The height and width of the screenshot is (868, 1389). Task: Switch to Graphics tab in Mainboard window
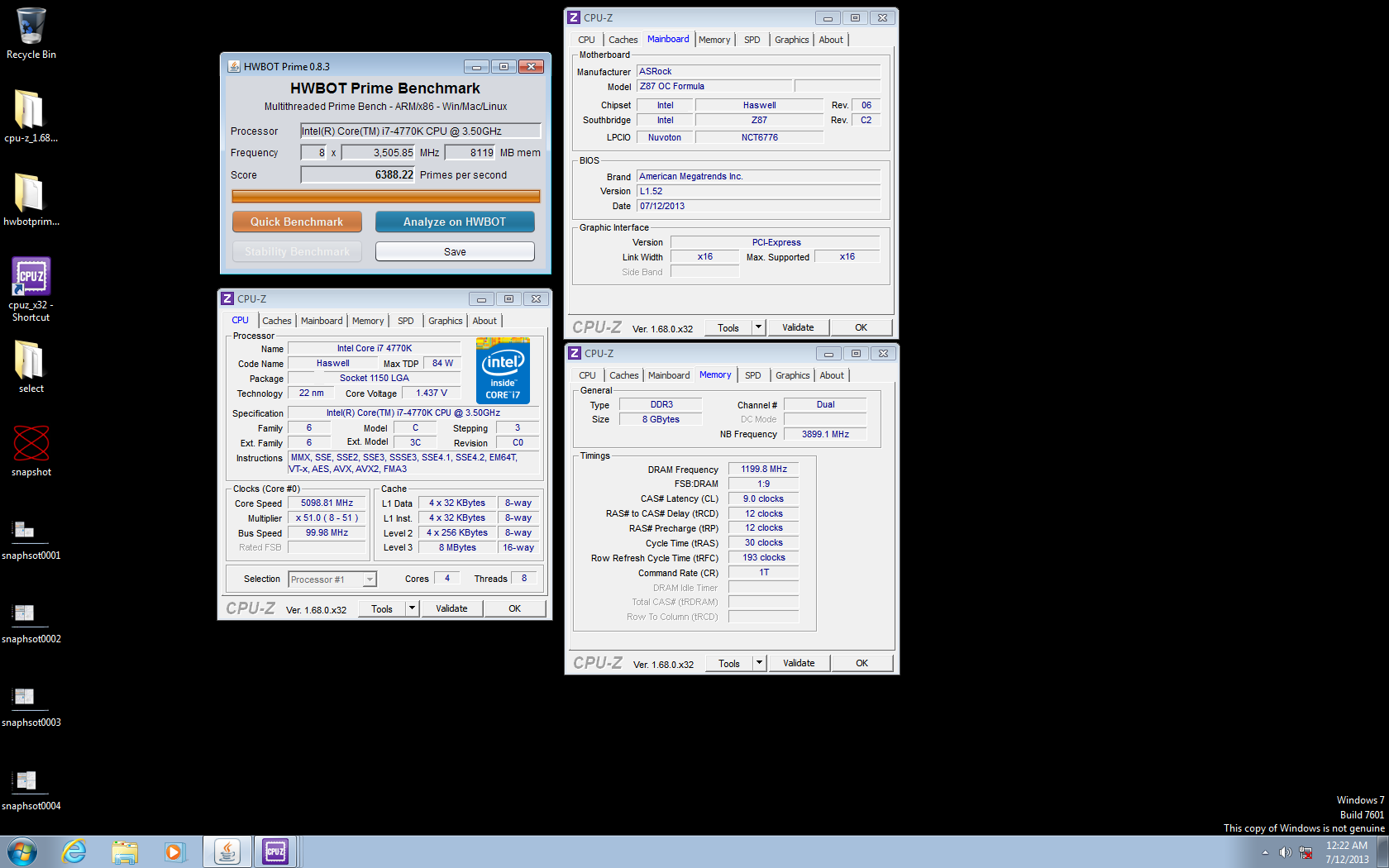coord(791,40)
